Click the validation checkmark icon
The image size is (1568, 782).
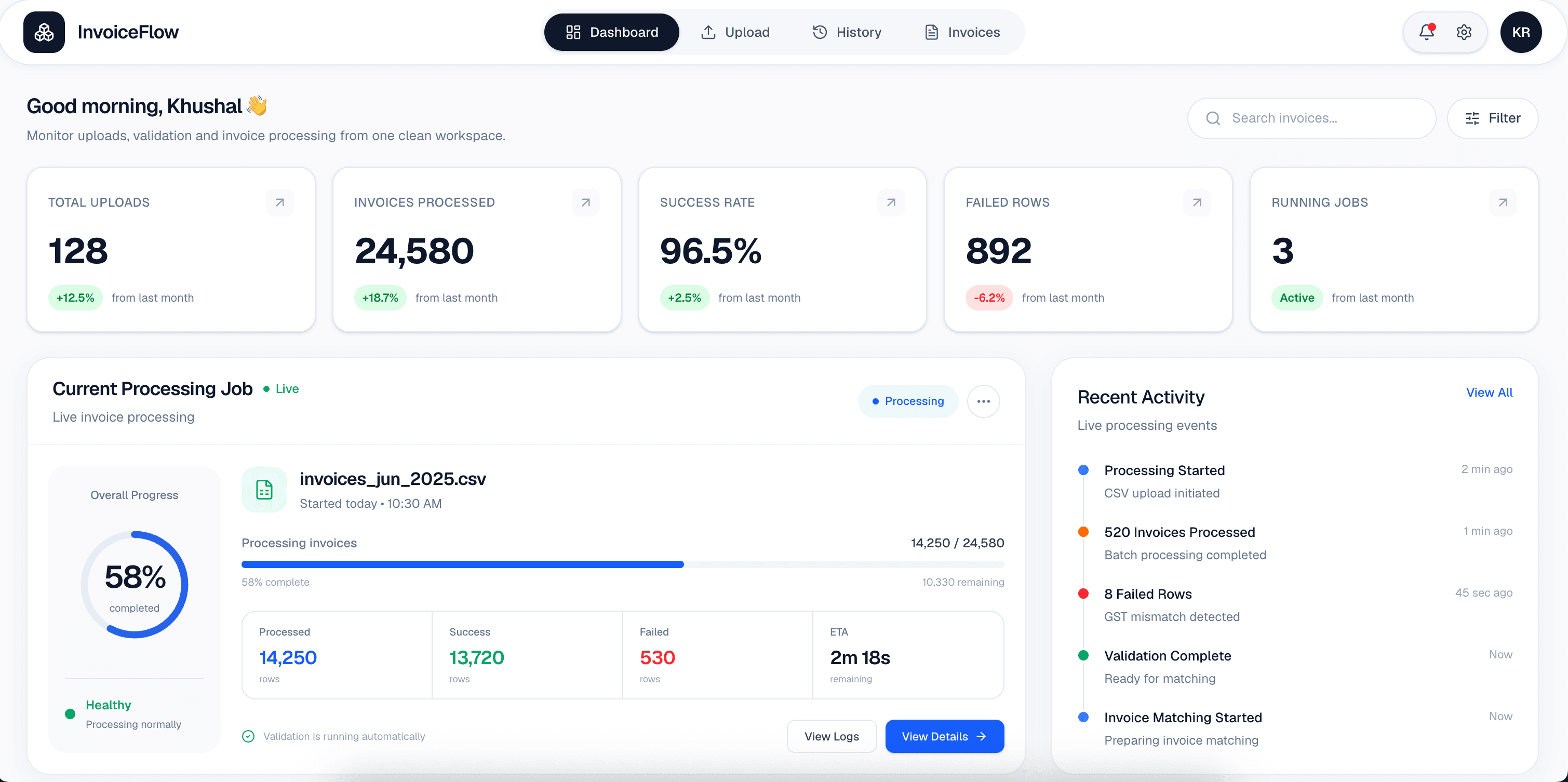pos(248,736)
